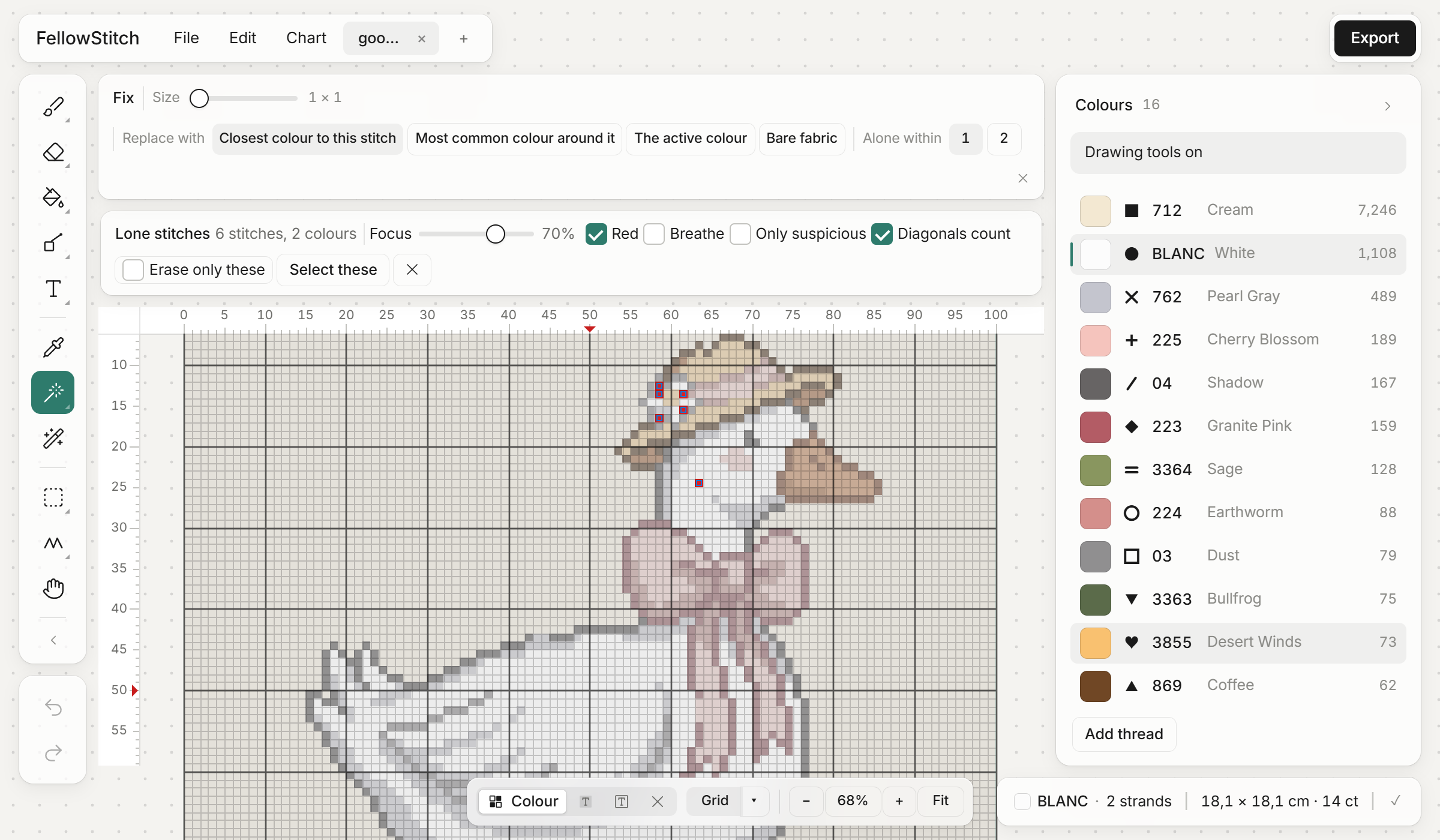Toggle the BLANC checkbox in status bar
The image size is (1440, 840).
[x=1022, y=802]
